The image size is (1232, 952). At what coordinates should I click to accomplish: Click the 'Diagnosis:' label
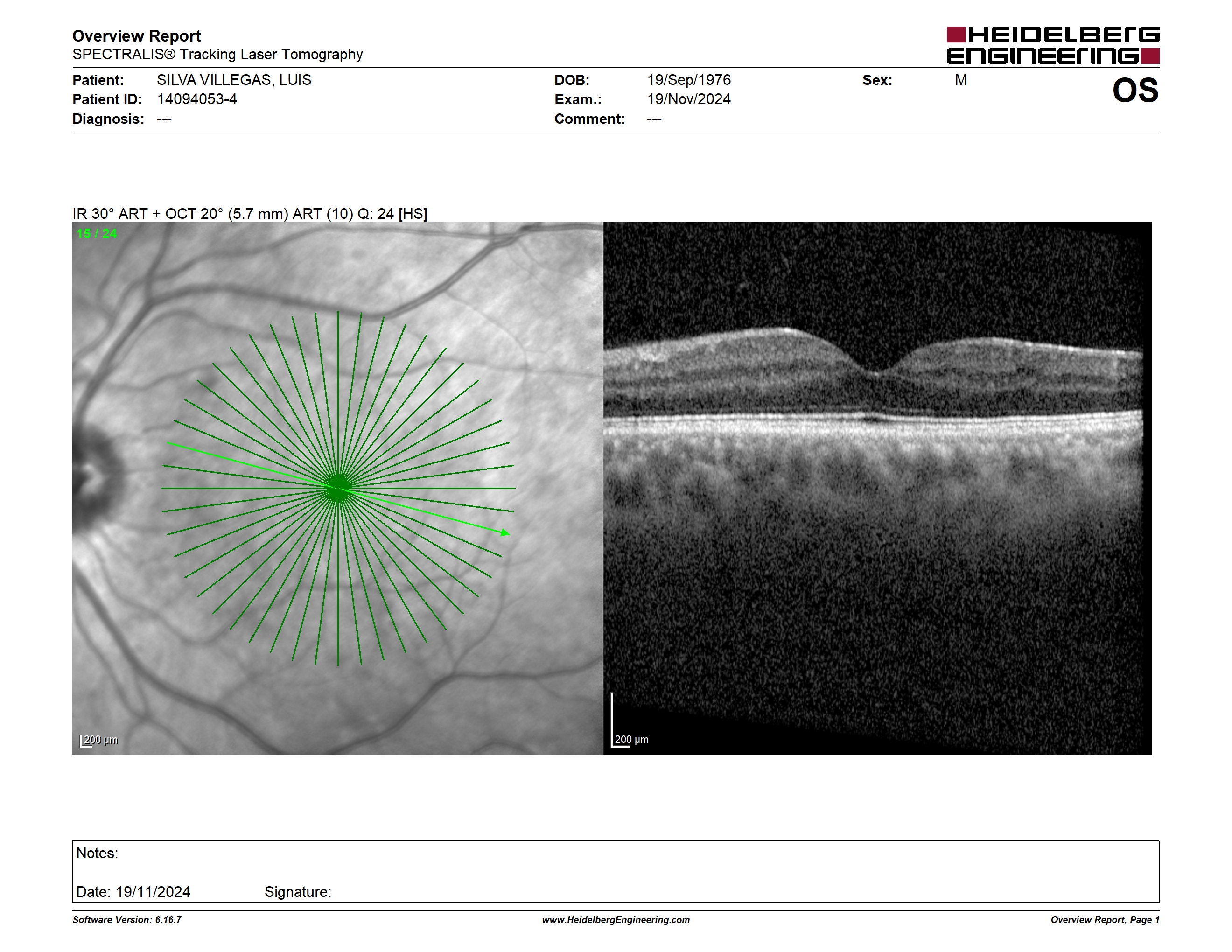click(x=108, y=119)
